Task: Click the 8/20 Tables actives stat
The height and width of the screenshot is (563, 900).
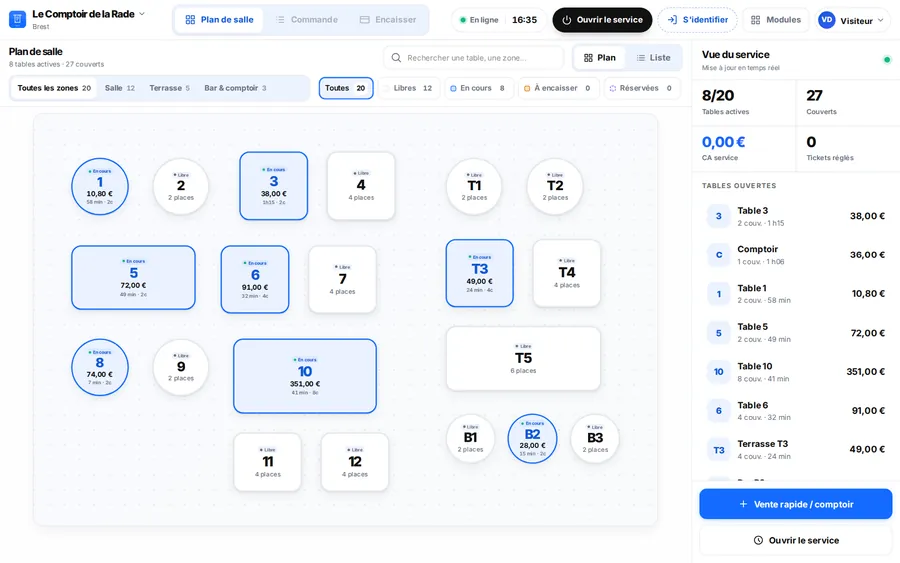Action: [743, 102]
